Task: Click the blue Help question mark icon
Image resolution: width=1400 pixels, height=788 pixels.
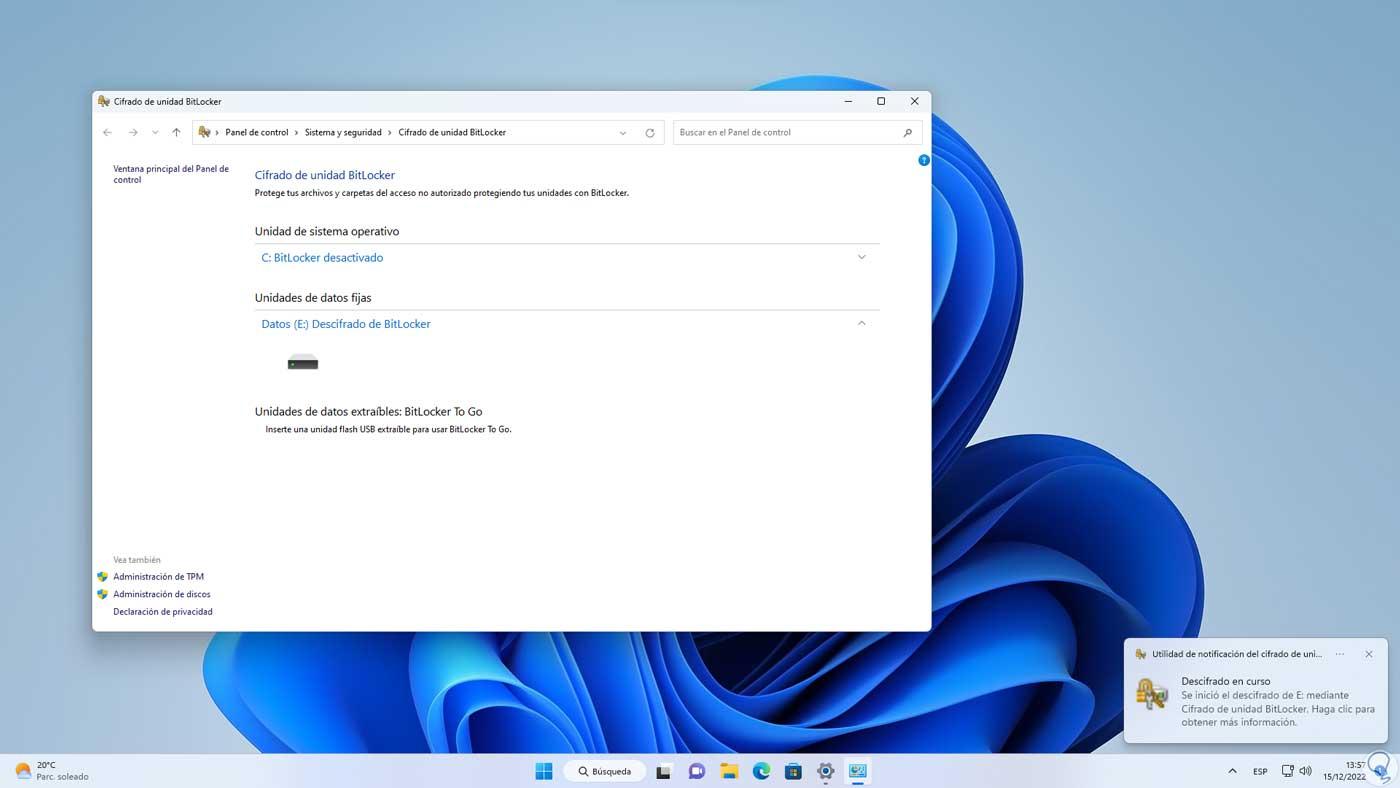Action: [923, 159]
